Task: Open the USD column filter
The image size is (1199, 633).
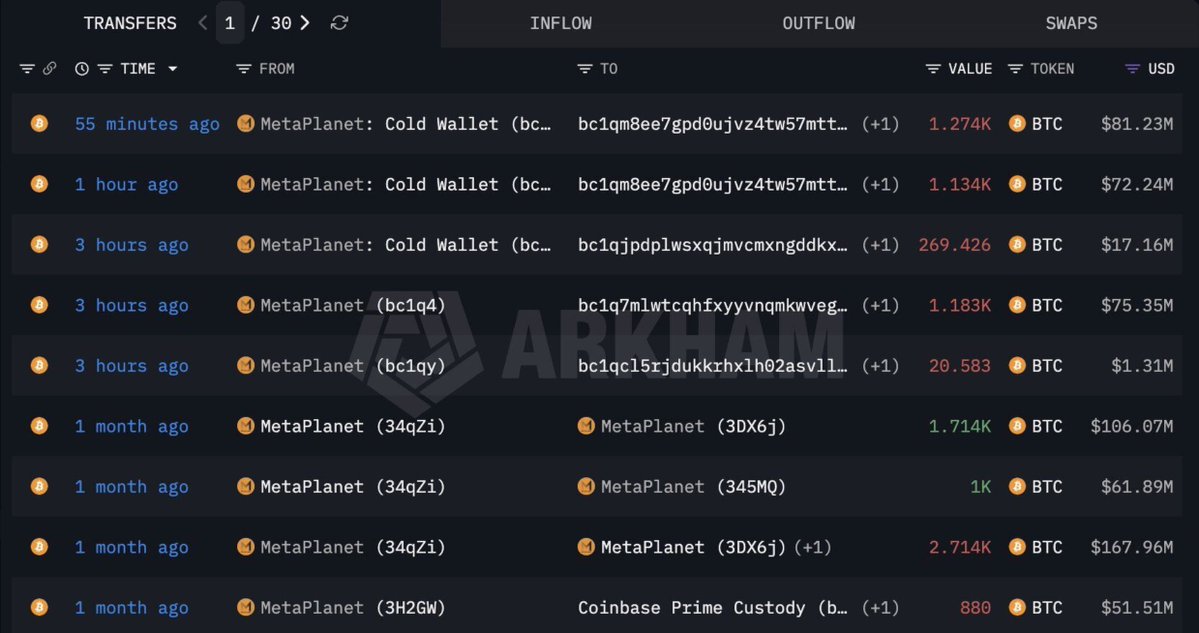Action: tap(1132, 69)
